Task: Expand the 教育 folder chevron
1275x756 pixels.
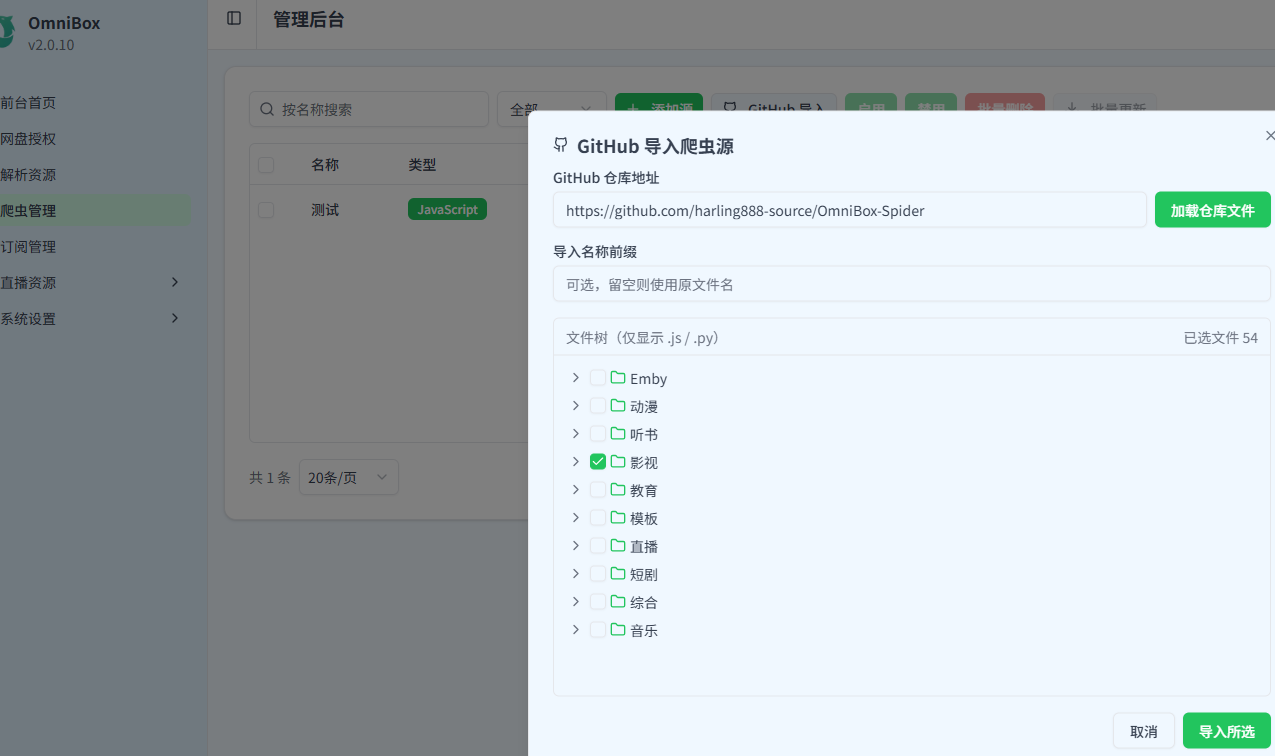Action: coord(575,490)
